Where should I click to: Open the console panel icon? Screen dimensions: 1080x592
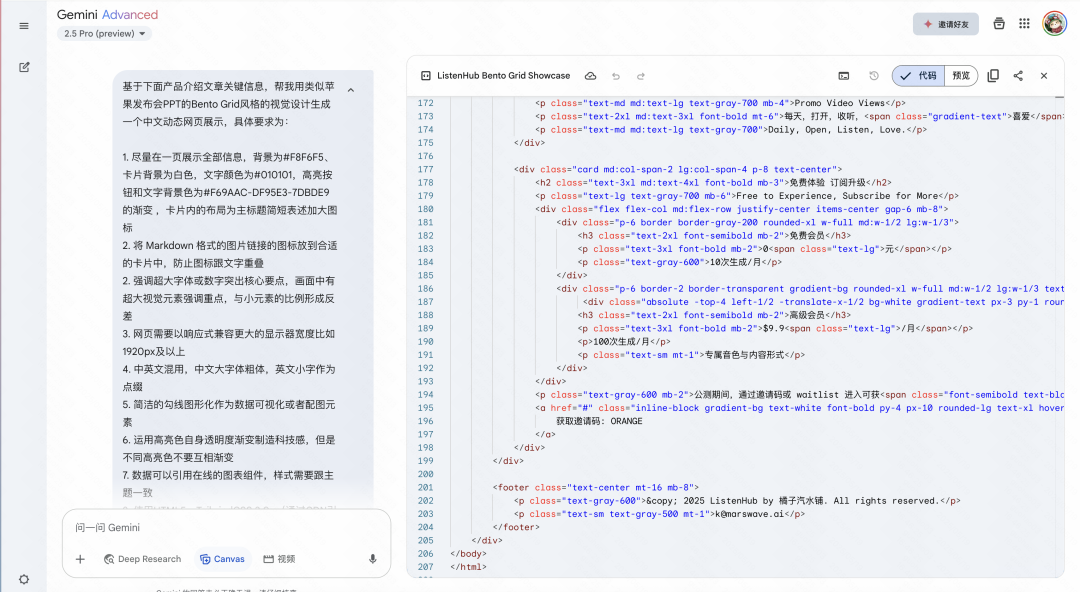click(844, 76)
